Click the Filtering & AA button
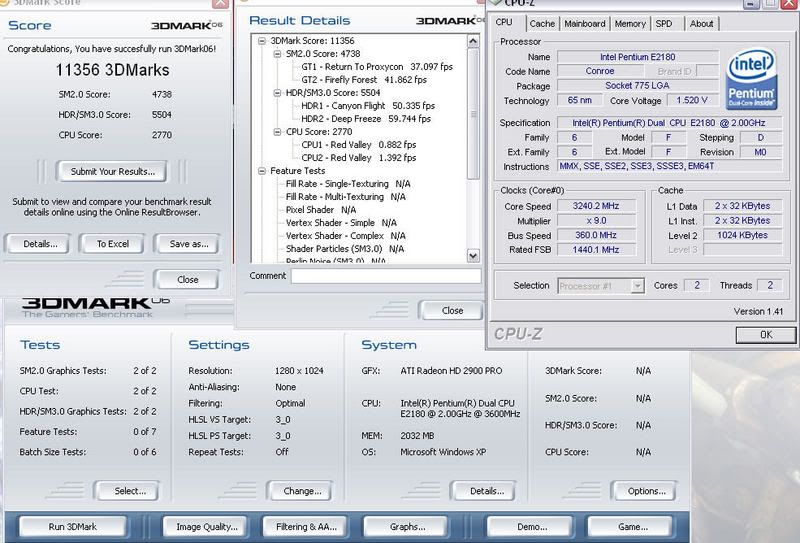The width and height of the screenshot is (800, 543). point(304,526)
